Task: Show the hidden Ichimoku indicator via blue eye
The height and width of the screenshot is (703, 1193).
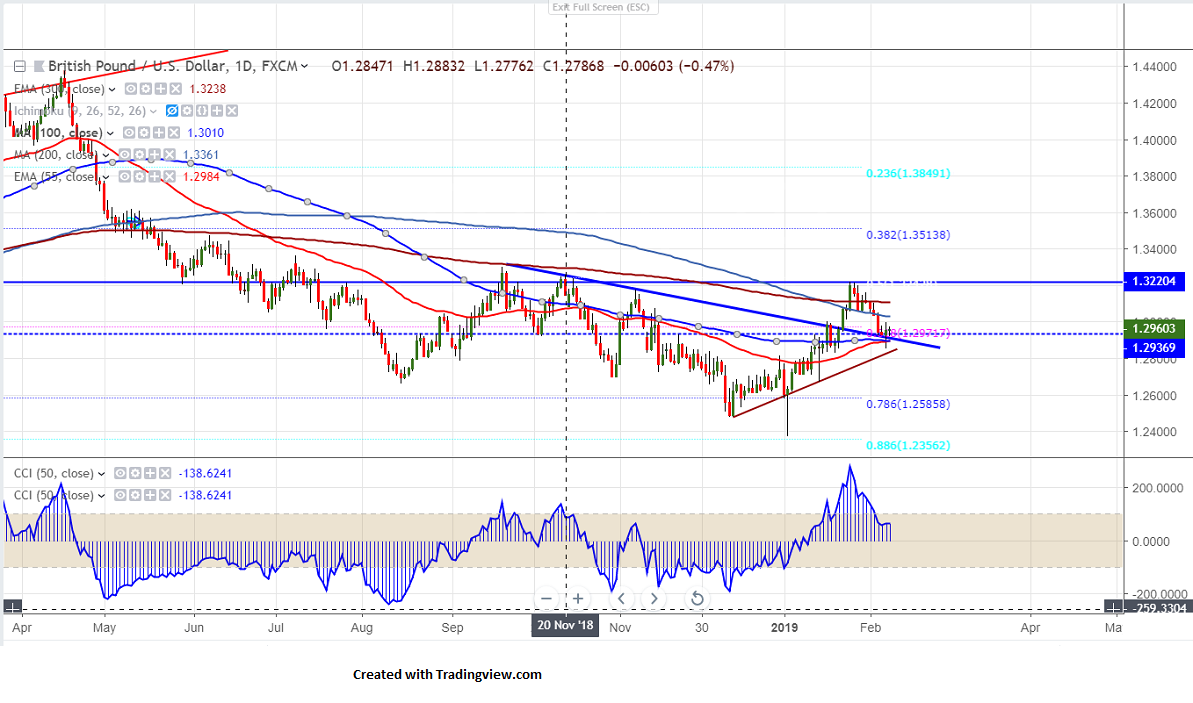Action: [x=172, y=111]
